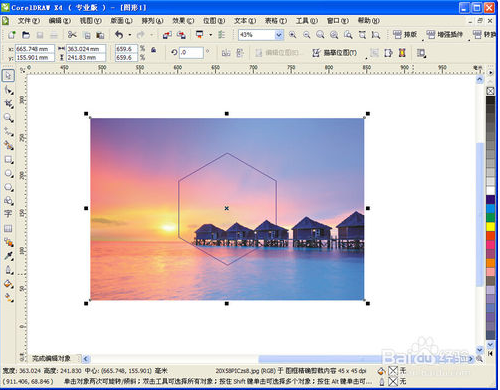The height and width of the screenshot is (390, 500).
Task: Open the zoom level dropdown showing 43%
Action: point(279,35)
